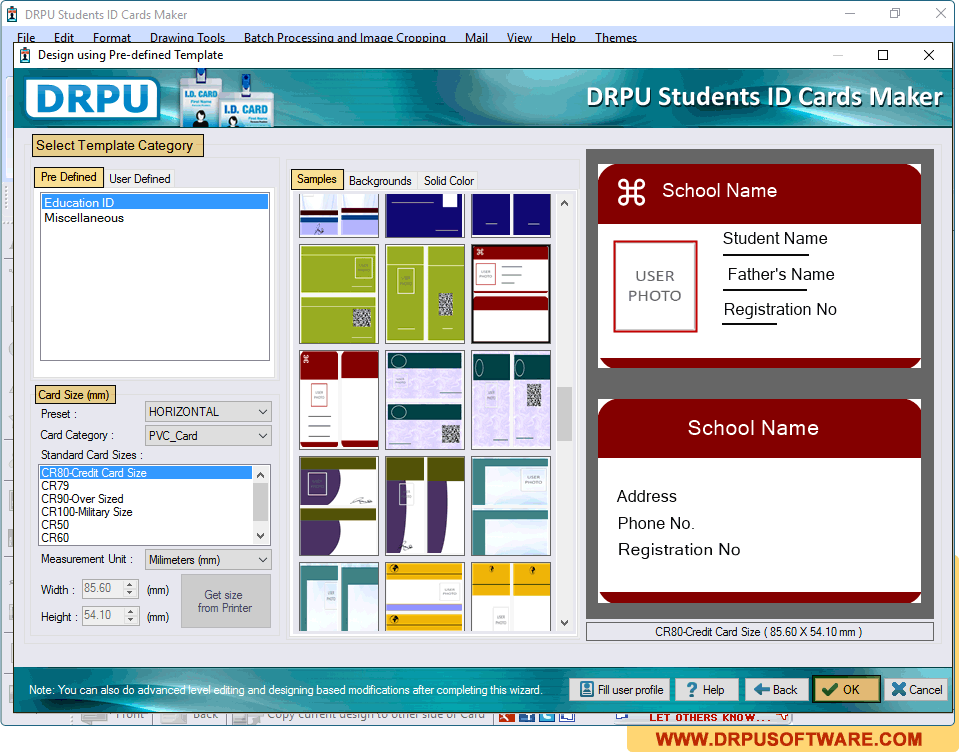Open the File menu
959x752 pixels.
(x=26, y=38)
